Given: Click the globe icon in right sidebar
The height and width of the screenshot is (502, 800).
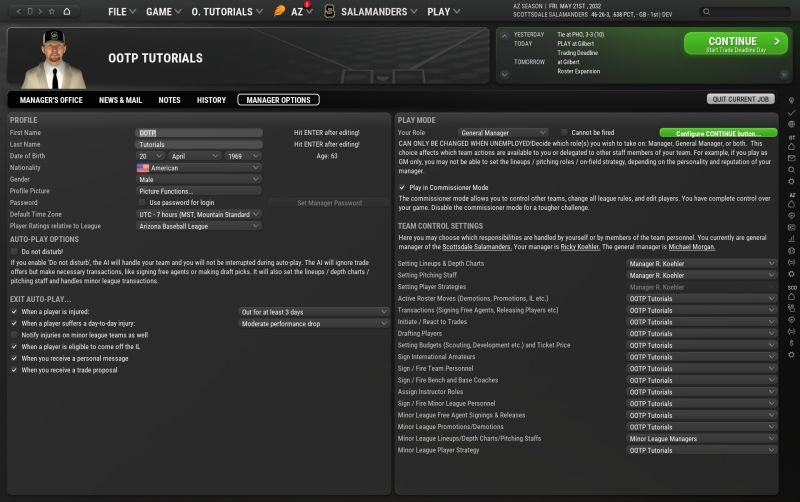Looking at the screenshot, I should pyautogui.click(x=791, y=124).
